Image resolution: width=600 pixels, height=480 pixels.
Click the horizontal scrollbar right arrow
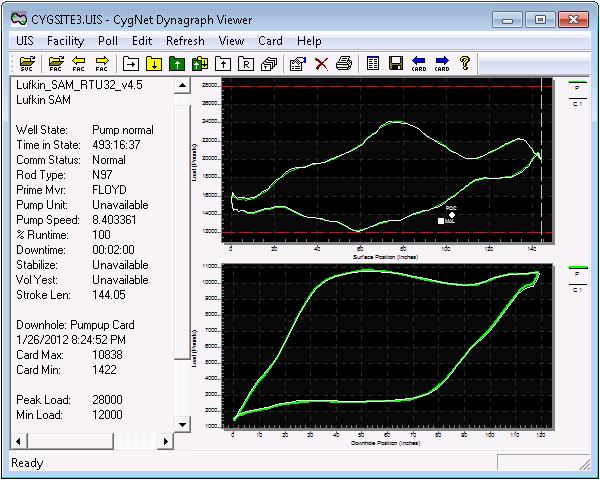point(165,441)
